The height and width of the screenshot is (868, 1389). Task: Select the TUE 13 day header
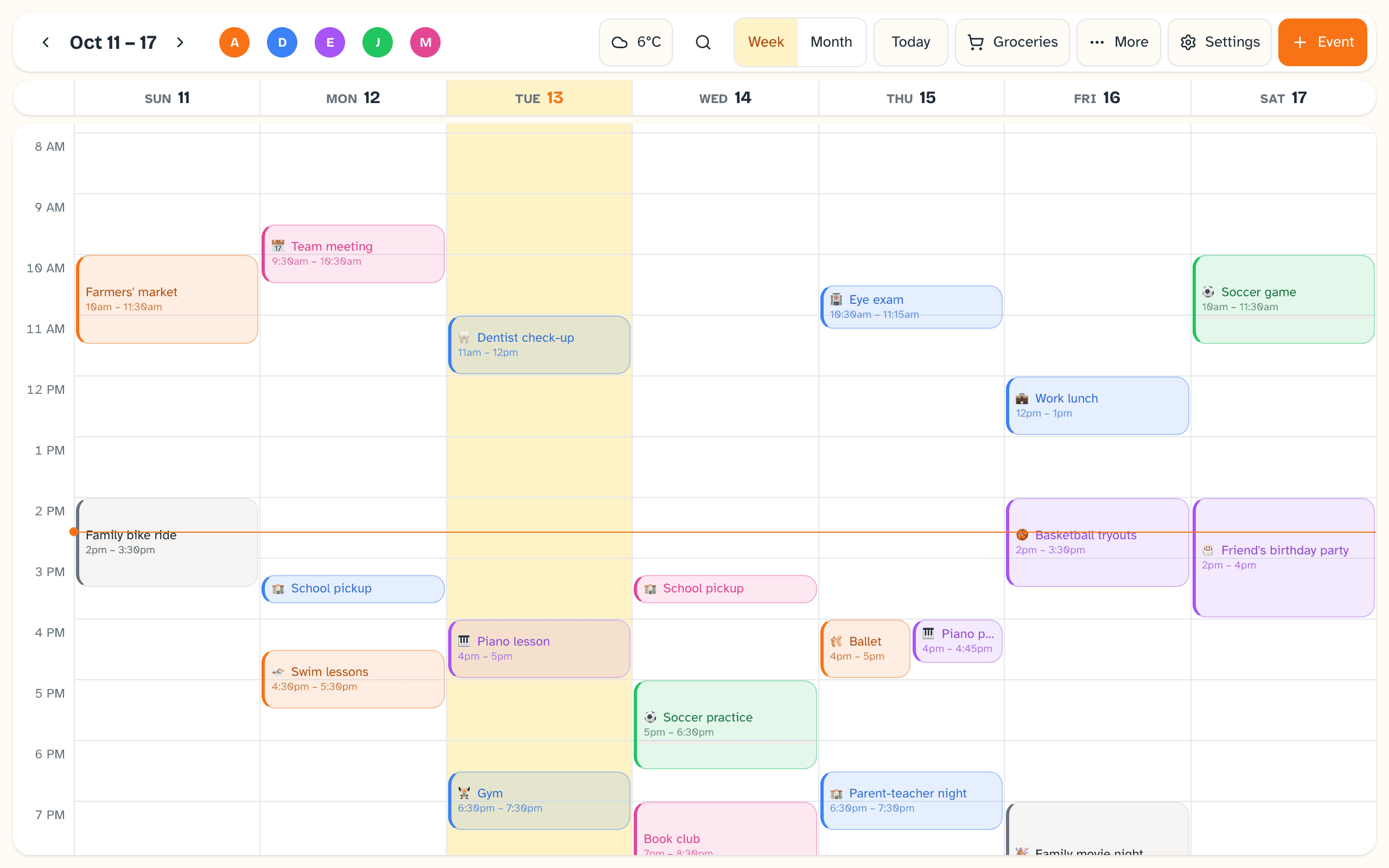(539, 98)
